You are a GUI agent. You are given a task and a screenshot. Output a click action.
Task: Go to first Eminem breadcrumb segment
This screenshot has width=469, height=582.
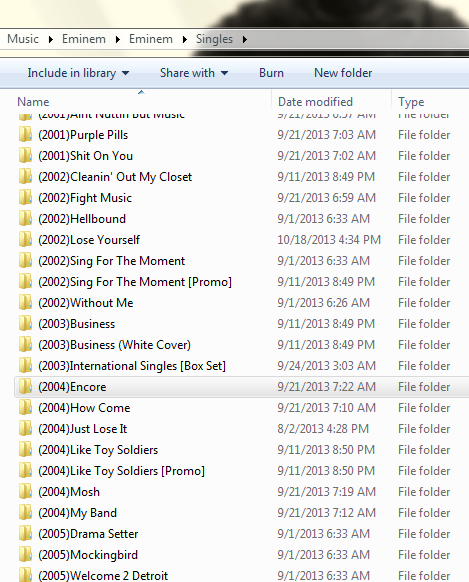[x=83, y=39]
